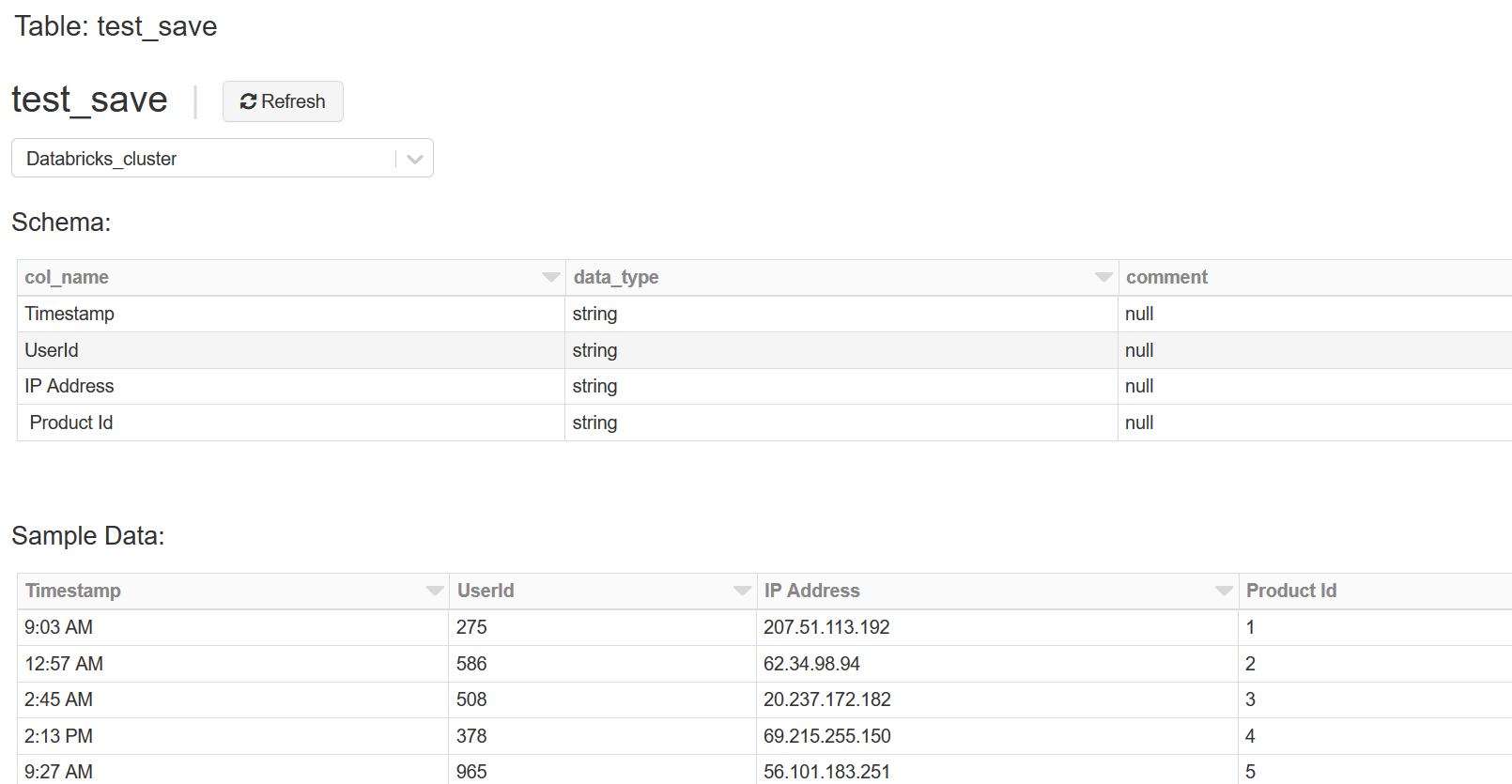
Task: Click UserId value 586
Action: pyautogui.click(x=471, y=664)
